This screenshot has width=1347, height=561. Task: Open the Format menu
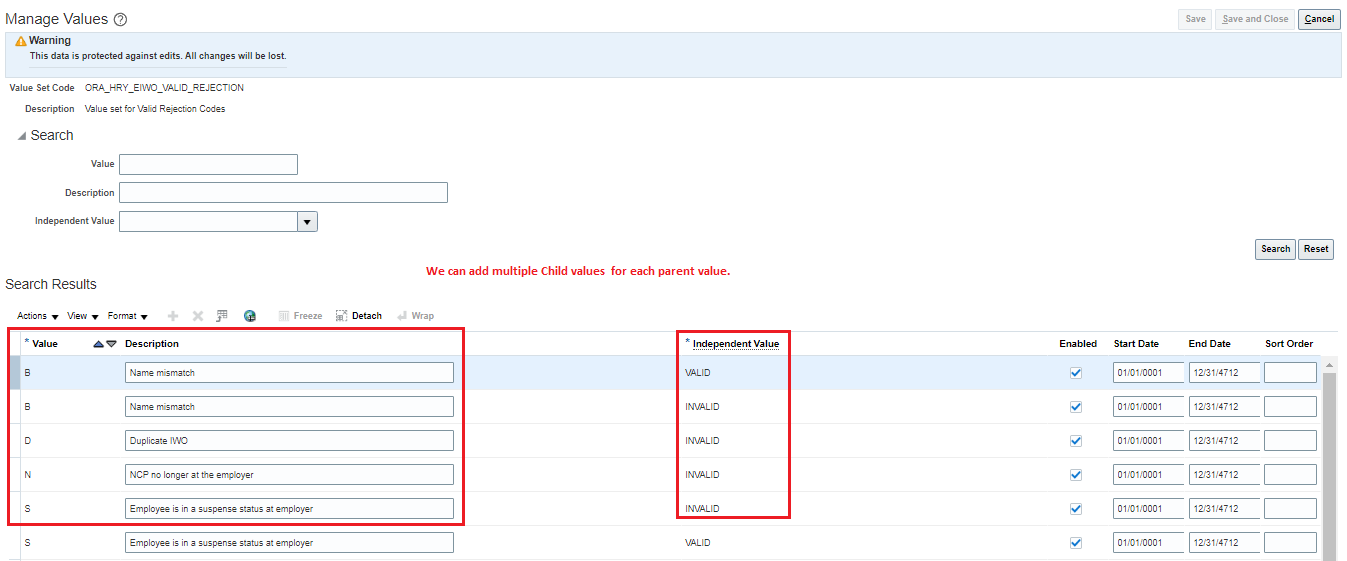click(127, 316)
